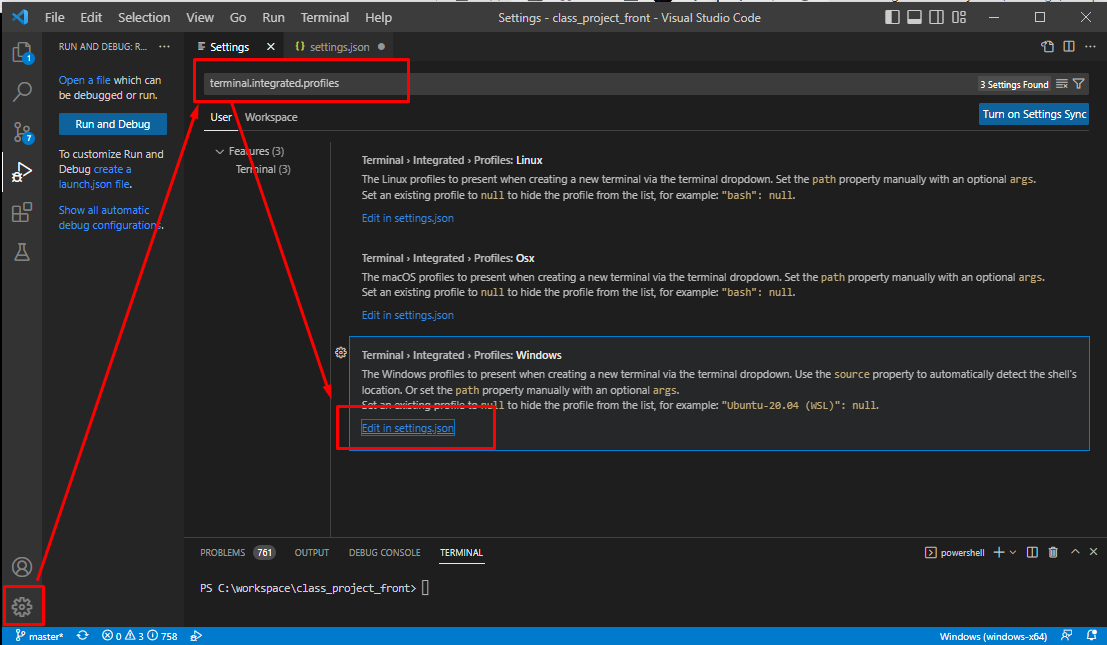Maximize the panel with the up chevron

pos(1075,552)
